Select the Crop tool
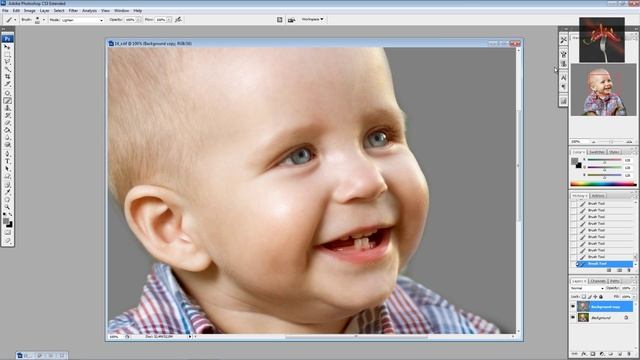This screenshot has height=360, width=640. coord(7,76)
